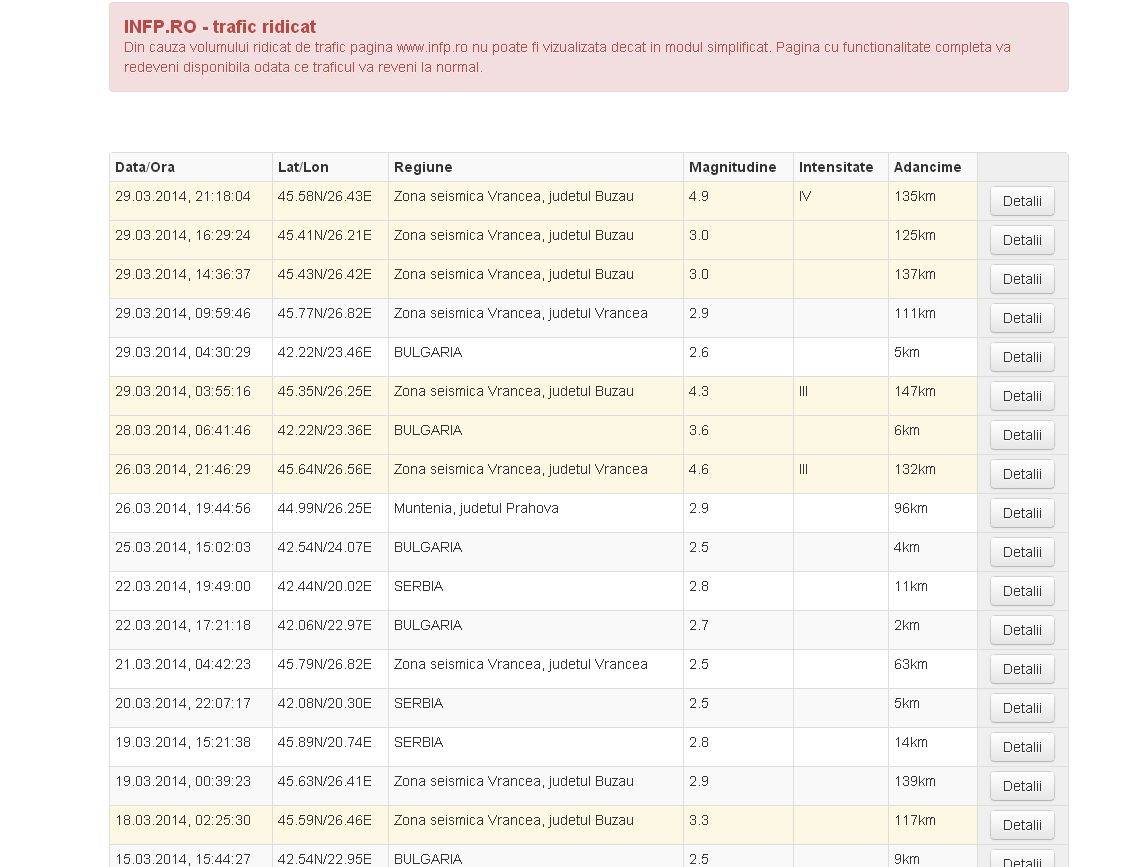1124x867 pixels.
Task: Select the coordinates 42.54N/24.07E
Action: (325, 547)
